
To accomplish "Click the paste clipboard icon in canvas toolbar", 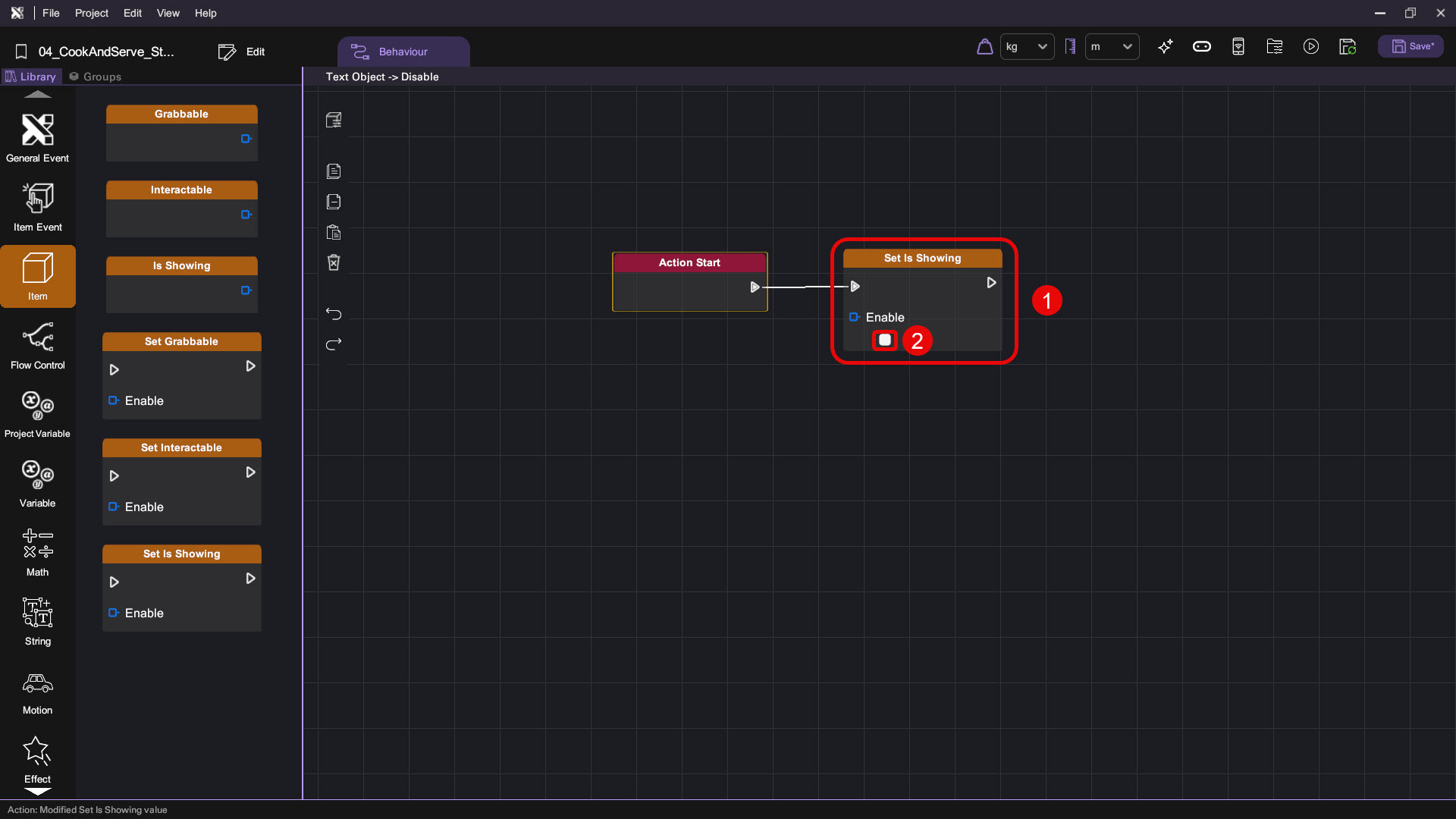I will coord(334,232).
